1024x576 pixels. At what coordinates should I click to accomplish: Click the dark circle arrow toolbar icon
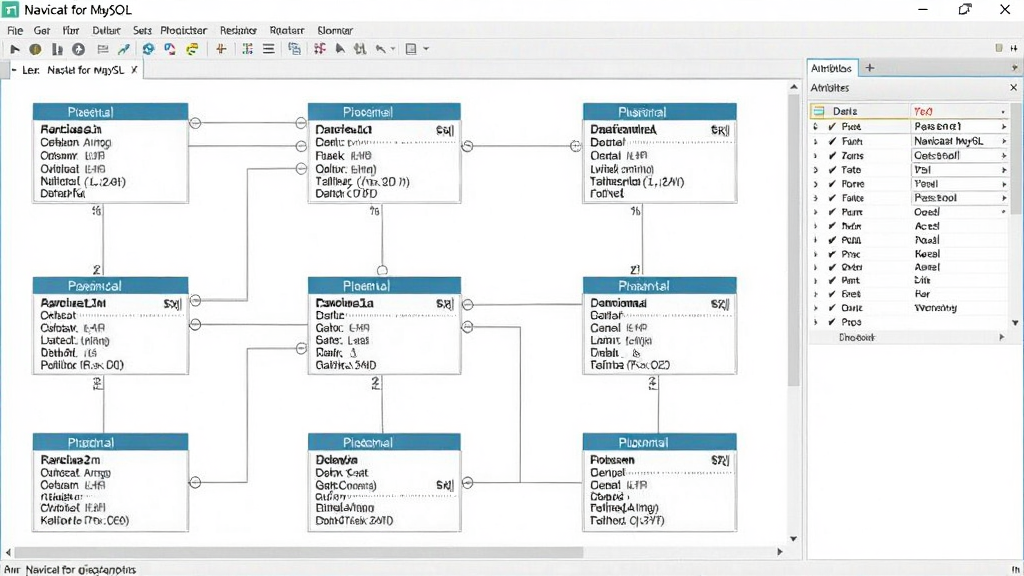pyautogui.click(x=78, y=49)
